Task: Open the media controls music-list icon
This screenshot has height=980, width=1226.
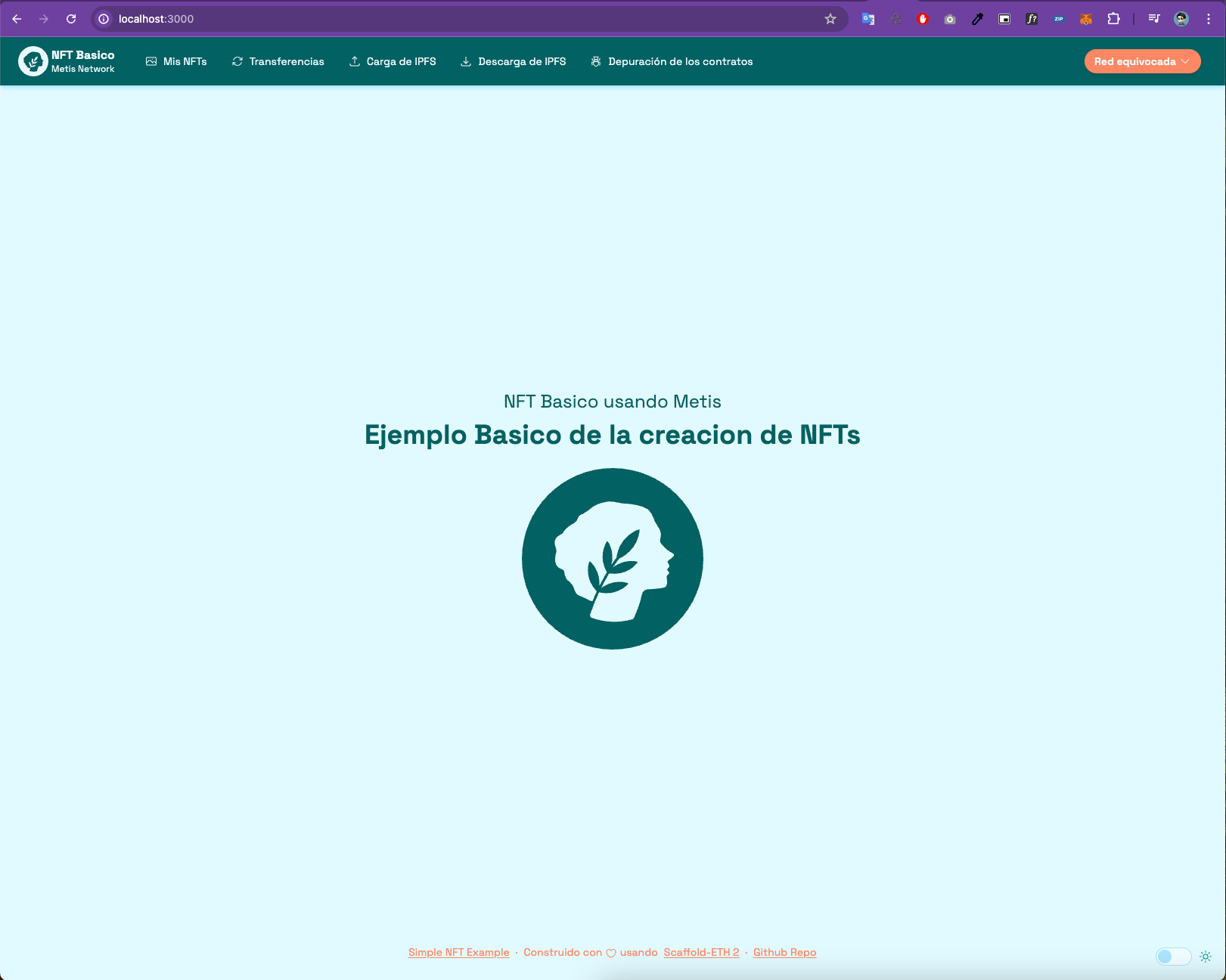Action: pos(1154,19)
